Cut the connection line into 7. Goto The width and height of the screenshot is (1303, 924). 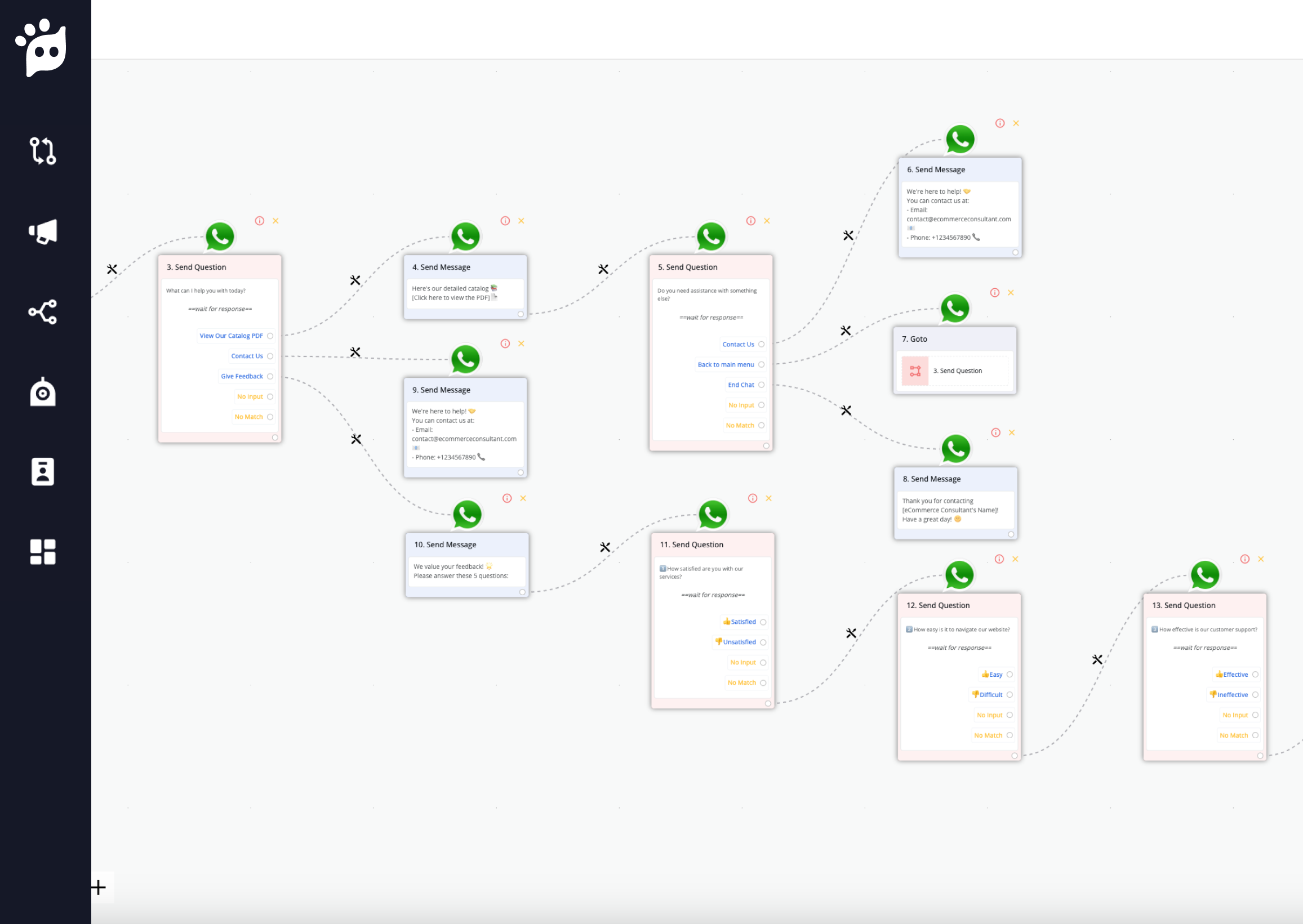846,331
